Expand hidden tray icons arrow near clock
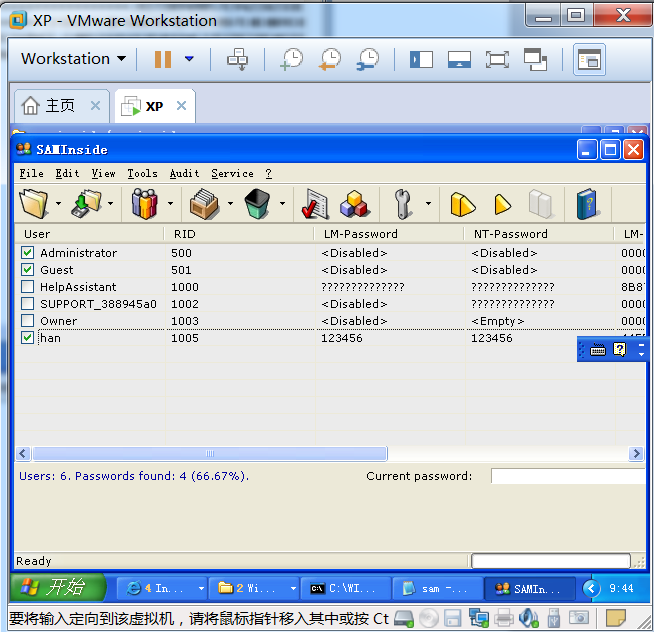Screen dimensions: 654x632 click(591, 589)
